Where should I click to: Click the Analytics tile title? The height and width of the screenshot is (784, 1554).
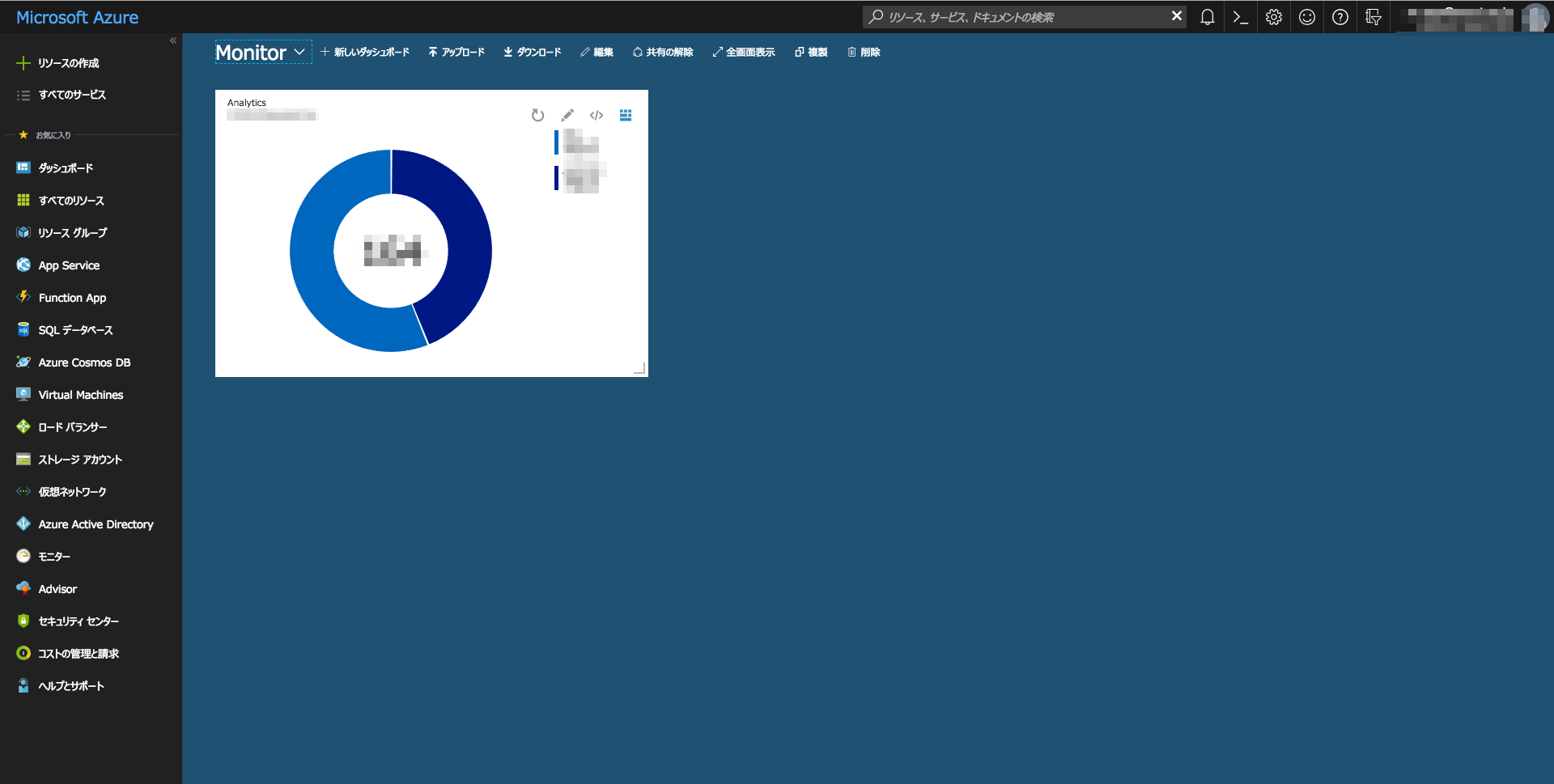click(247, 103)
